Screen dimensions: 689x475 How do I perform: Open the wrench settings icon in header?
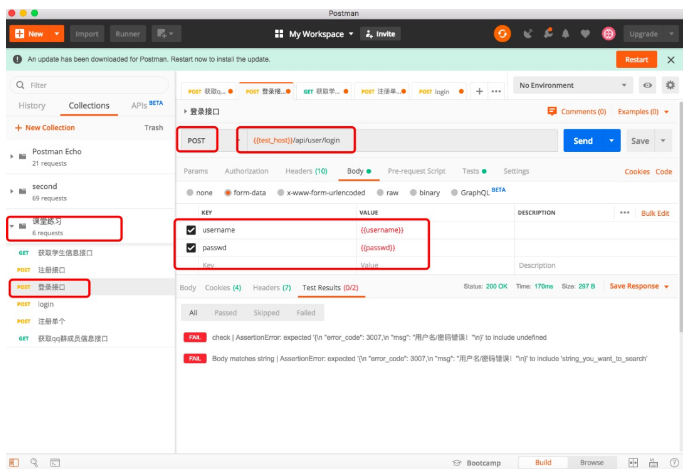[x=548, y=34]
